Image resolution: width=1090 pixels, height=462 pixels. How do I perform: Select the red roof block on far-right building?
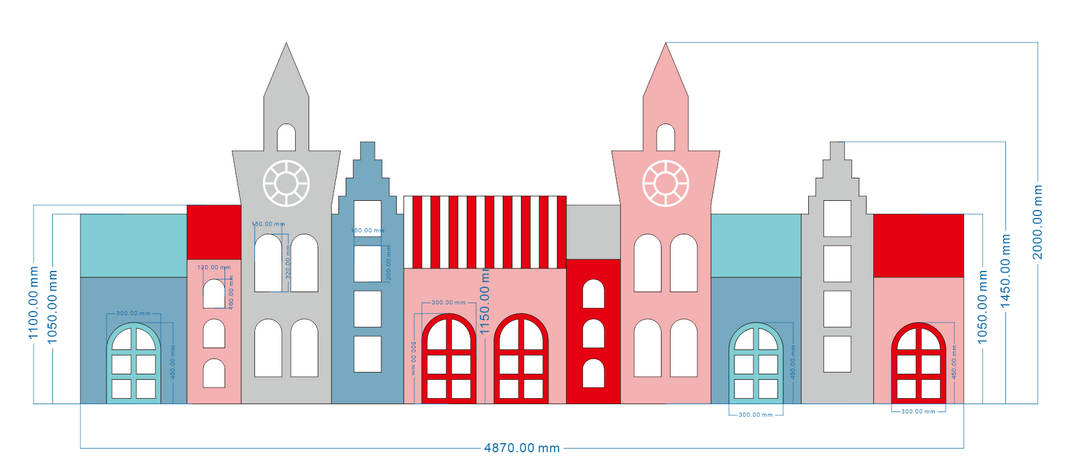[918, 245]
